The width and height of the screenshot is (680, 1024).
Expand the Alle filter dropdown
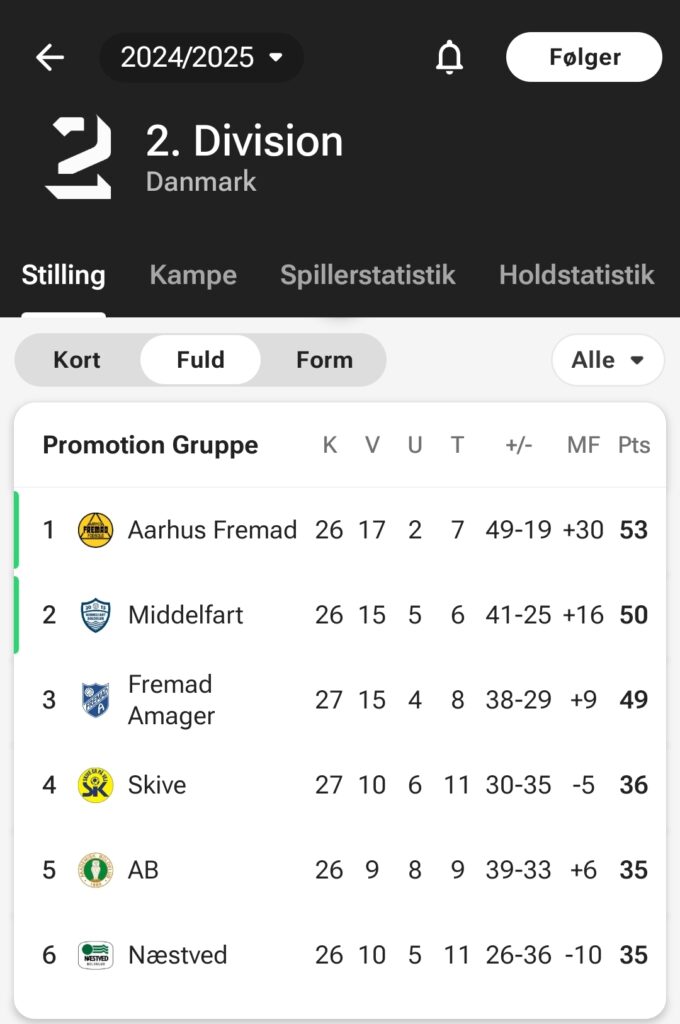[607, 360]
